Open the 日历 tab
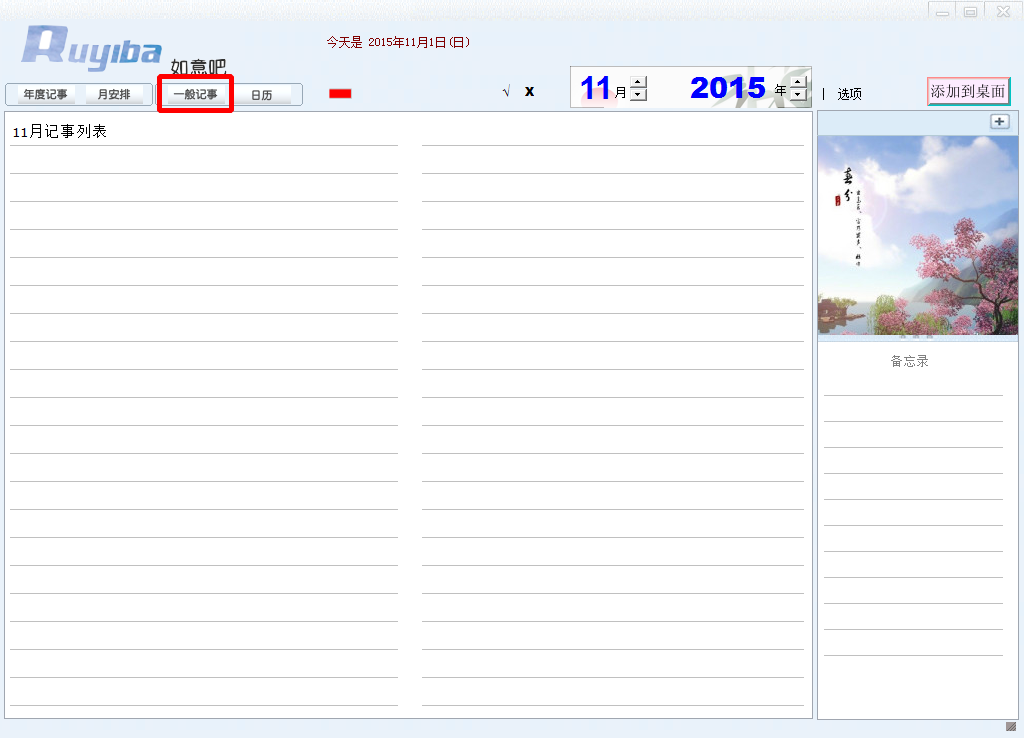The image size is (1024, 738). coord(261,95)
